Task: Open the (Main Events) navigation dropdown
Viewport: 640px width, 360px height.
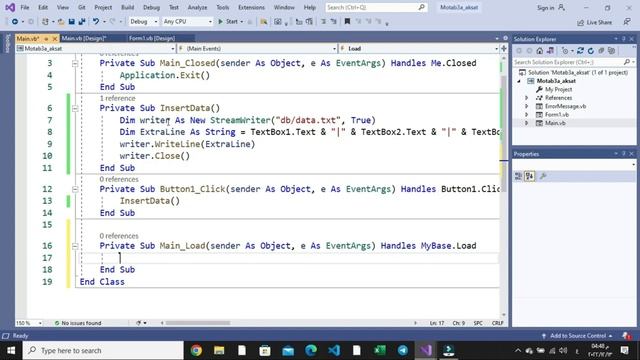Action: [257, 49]
